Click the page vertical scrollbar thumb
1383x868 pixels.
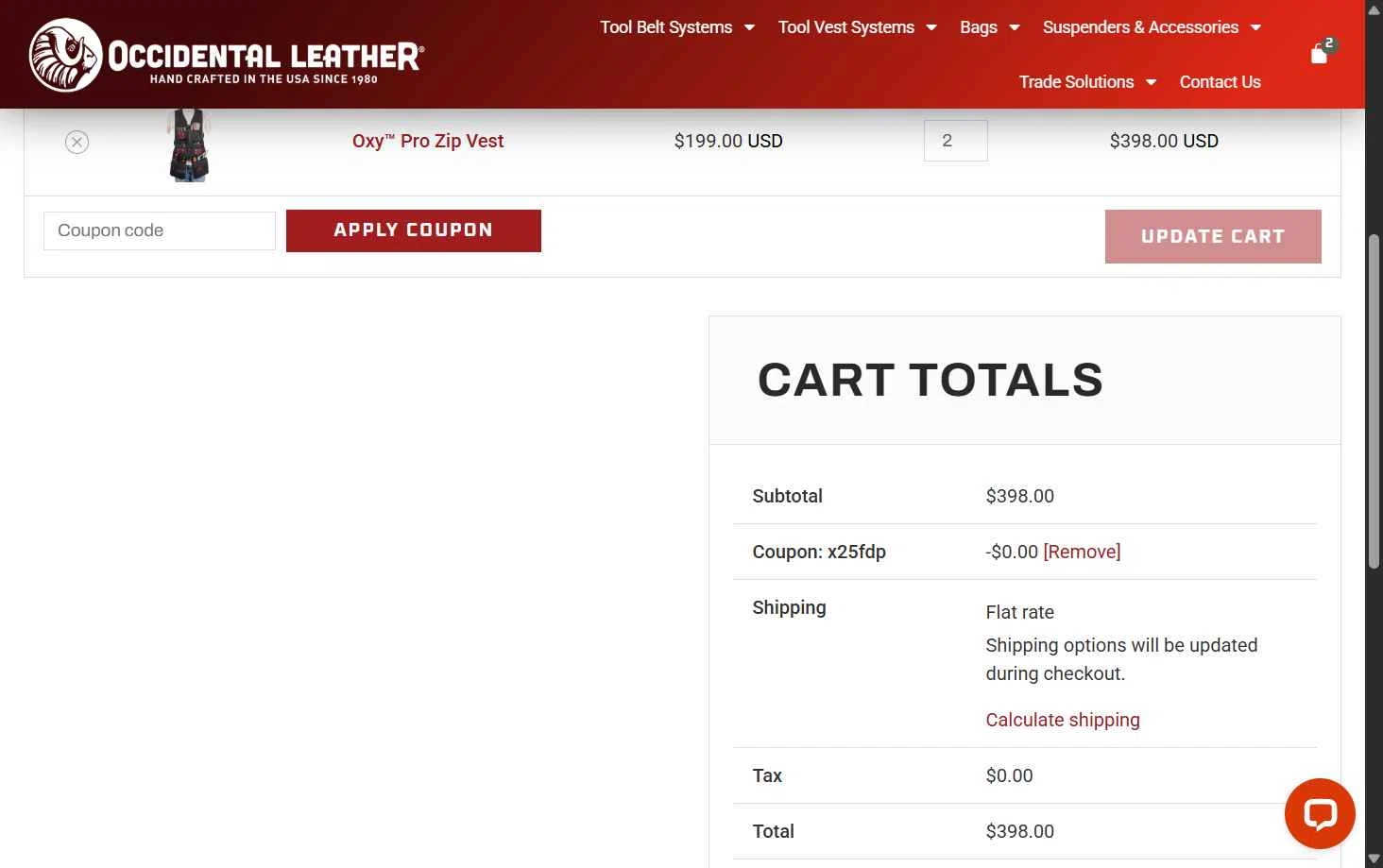click(1374, 400)
